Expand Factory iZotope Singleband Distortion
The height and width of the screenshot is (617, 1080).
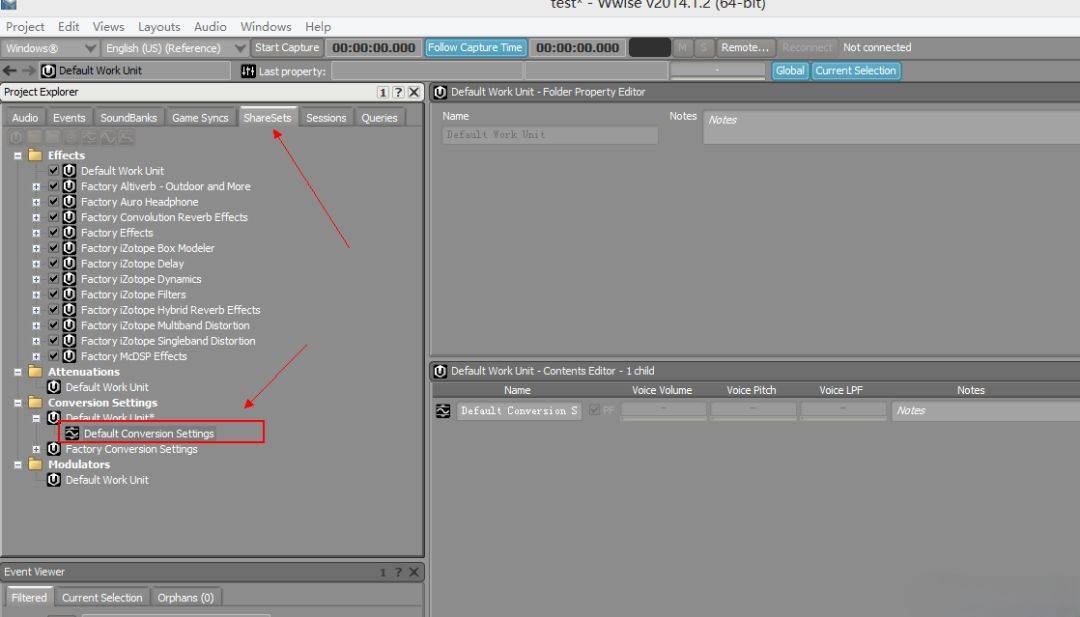36,341
